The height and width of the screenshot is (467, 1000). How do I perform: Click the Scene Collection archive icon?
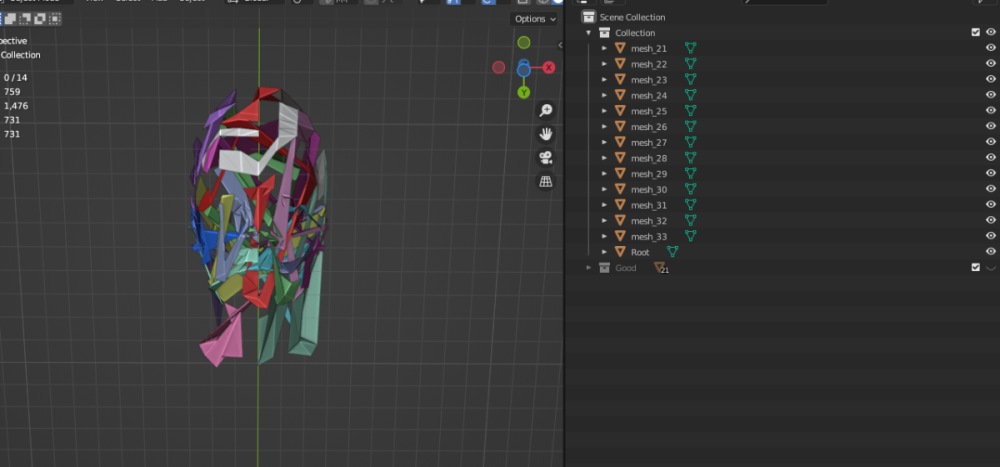(x=588, y=17)
